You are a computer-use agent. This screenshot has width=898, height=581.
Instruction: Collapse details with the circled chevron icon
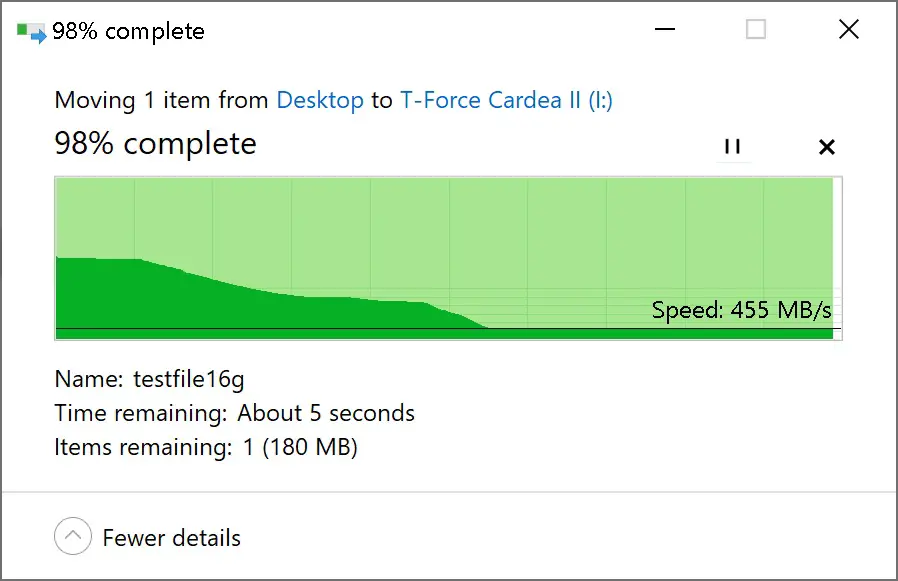[73, 537]
